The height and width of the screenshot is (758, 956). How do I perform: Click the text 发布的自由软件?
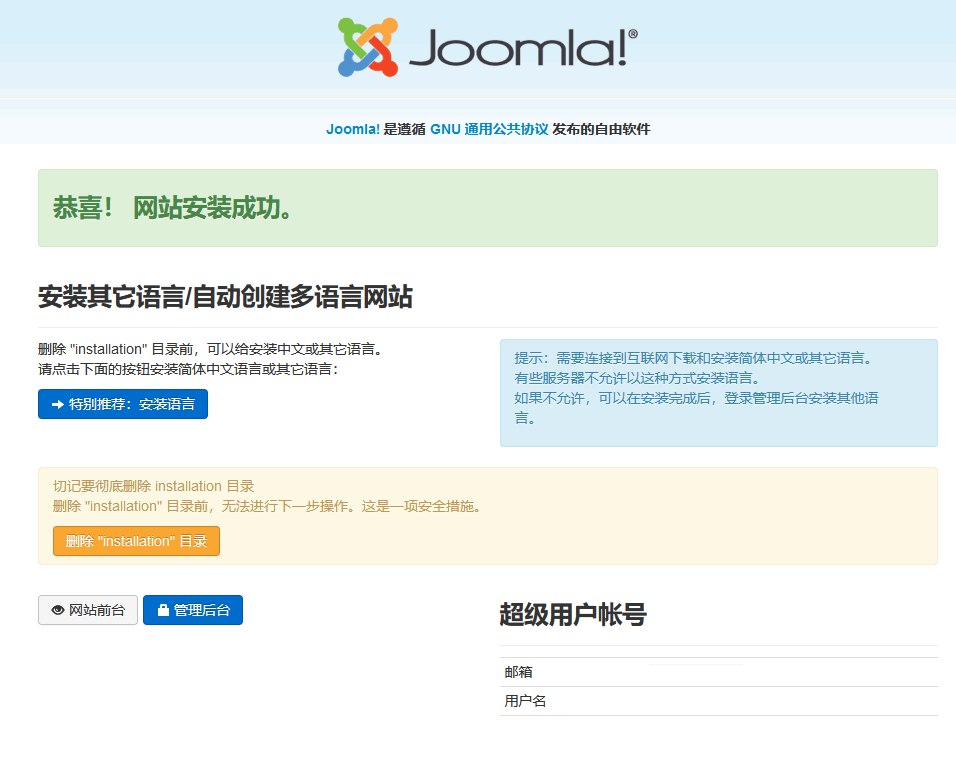click(601, 129)
